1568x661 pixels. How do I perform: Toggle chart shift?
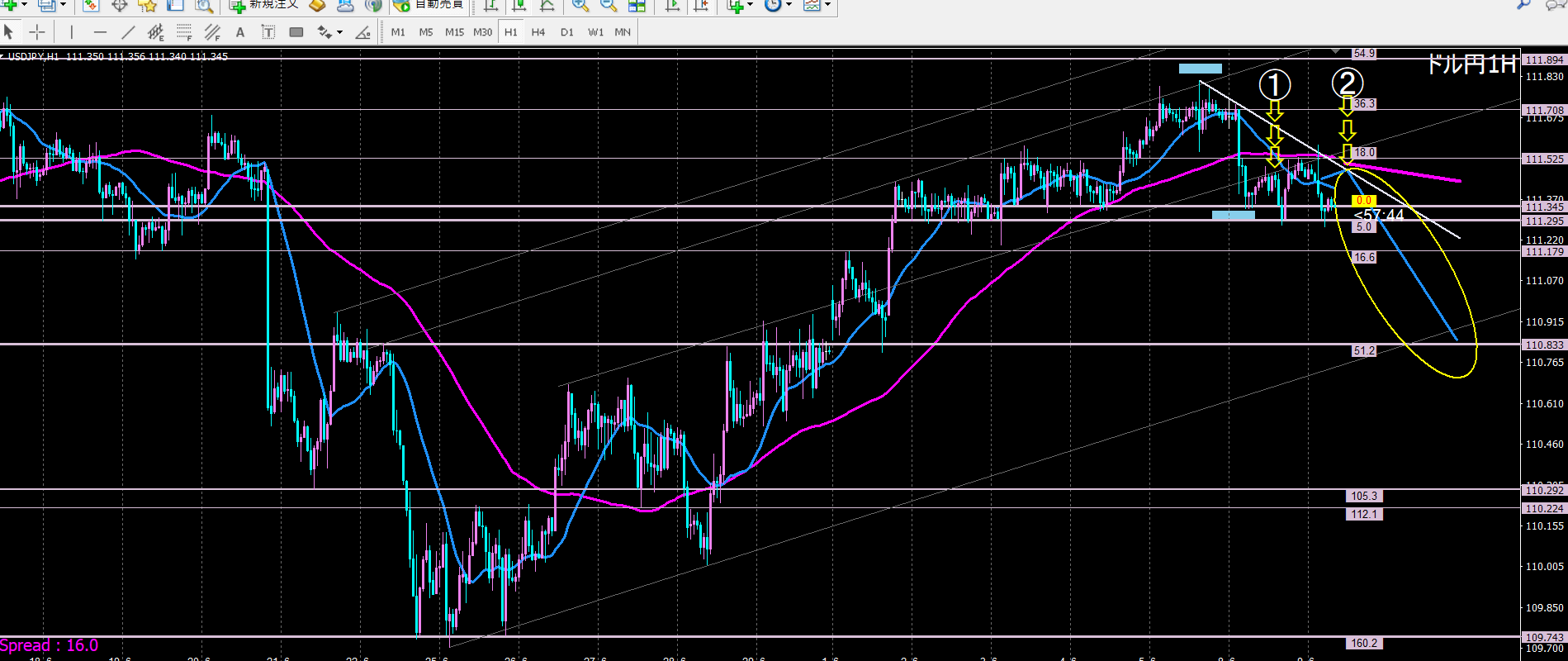pos(700,5)
